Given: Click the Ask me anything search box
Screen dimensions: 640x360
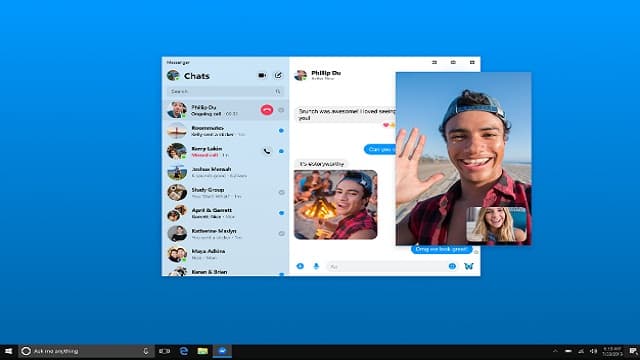Looking at the screenshot, I should (86, 351).
